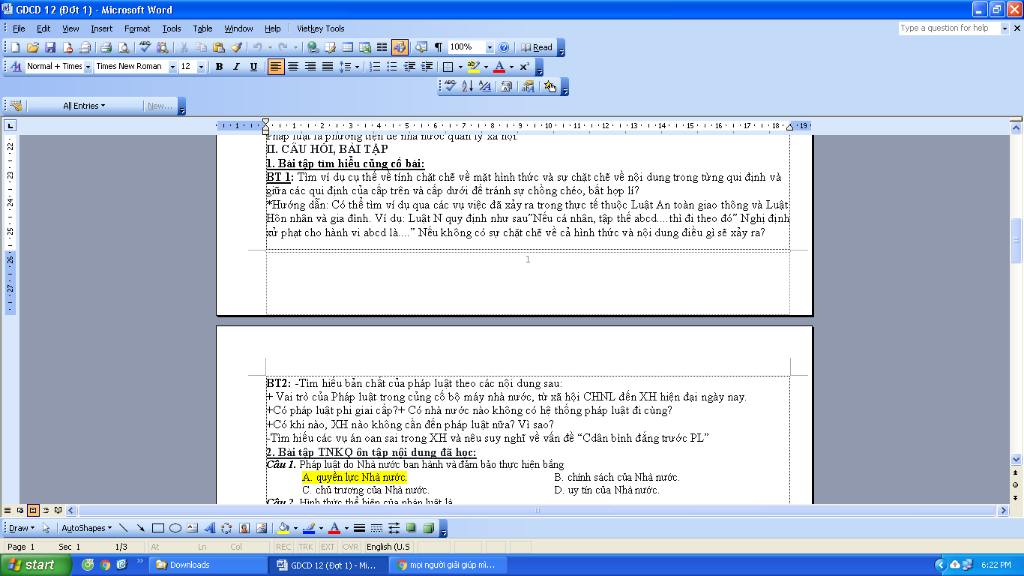1024x576 pixels.
Task: Switch to Chrome taskbar window
Action: pos(448,565)
